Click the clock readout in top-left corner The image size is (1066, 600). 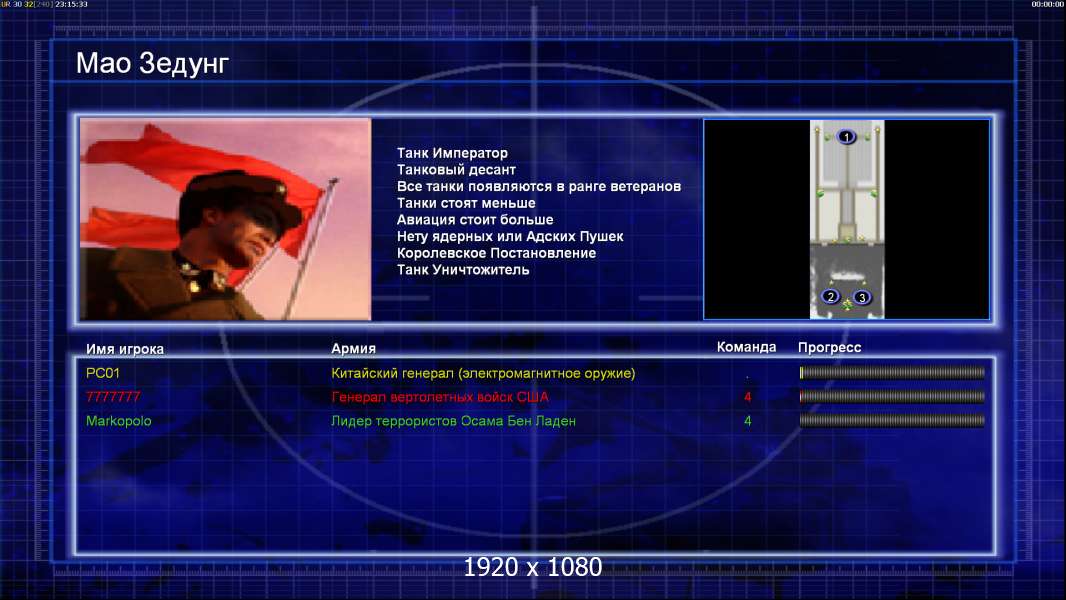coord(71,5)
